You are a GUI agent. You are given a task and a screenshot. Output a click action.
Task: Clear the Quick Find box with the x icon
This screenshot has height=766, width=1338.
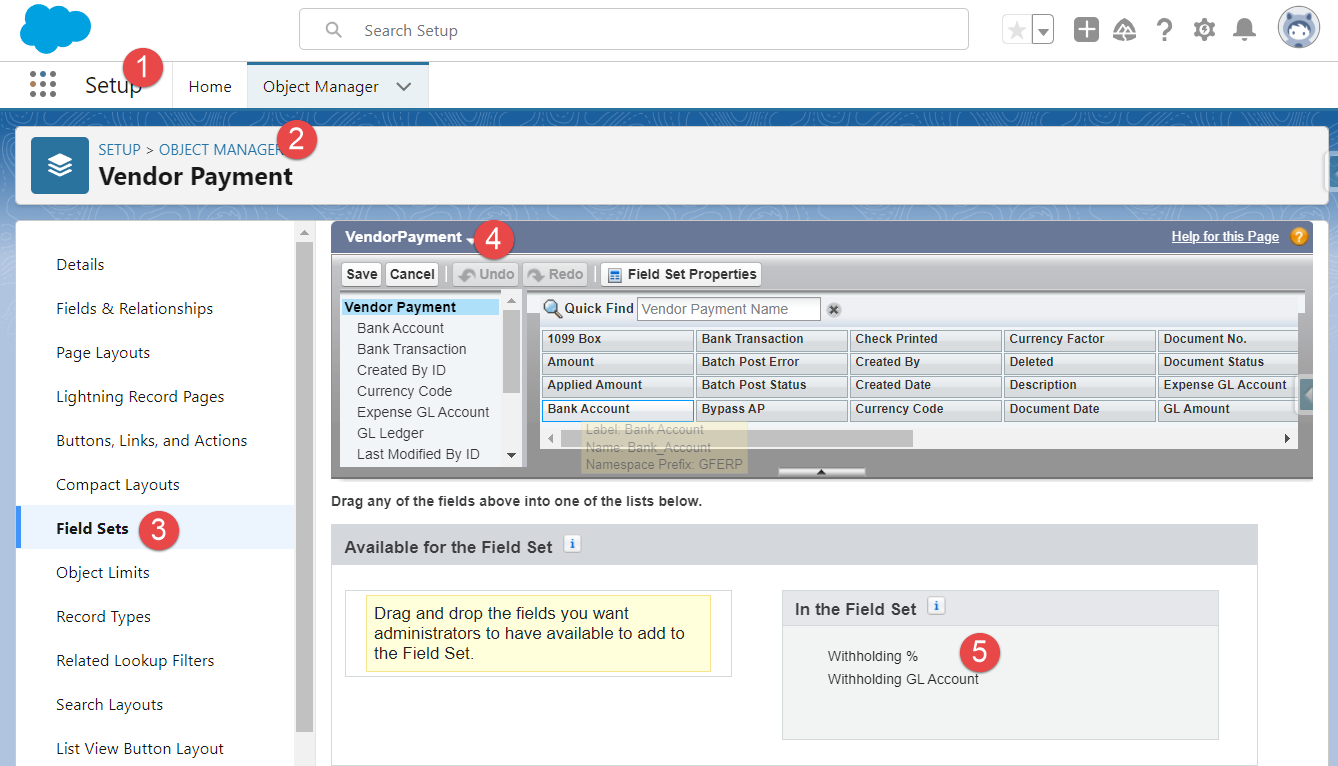click(x=834, y=309)
